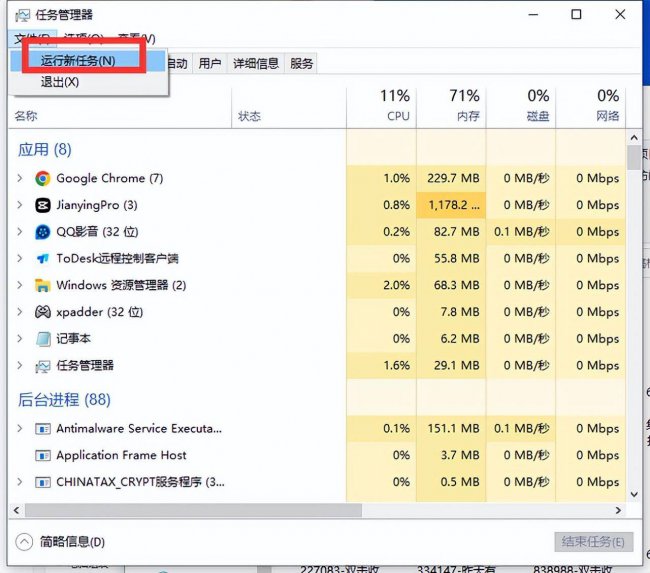
Task: Click the 2.0% CPU value for Windows 资源管理器
Action: [x=396, y=285]
